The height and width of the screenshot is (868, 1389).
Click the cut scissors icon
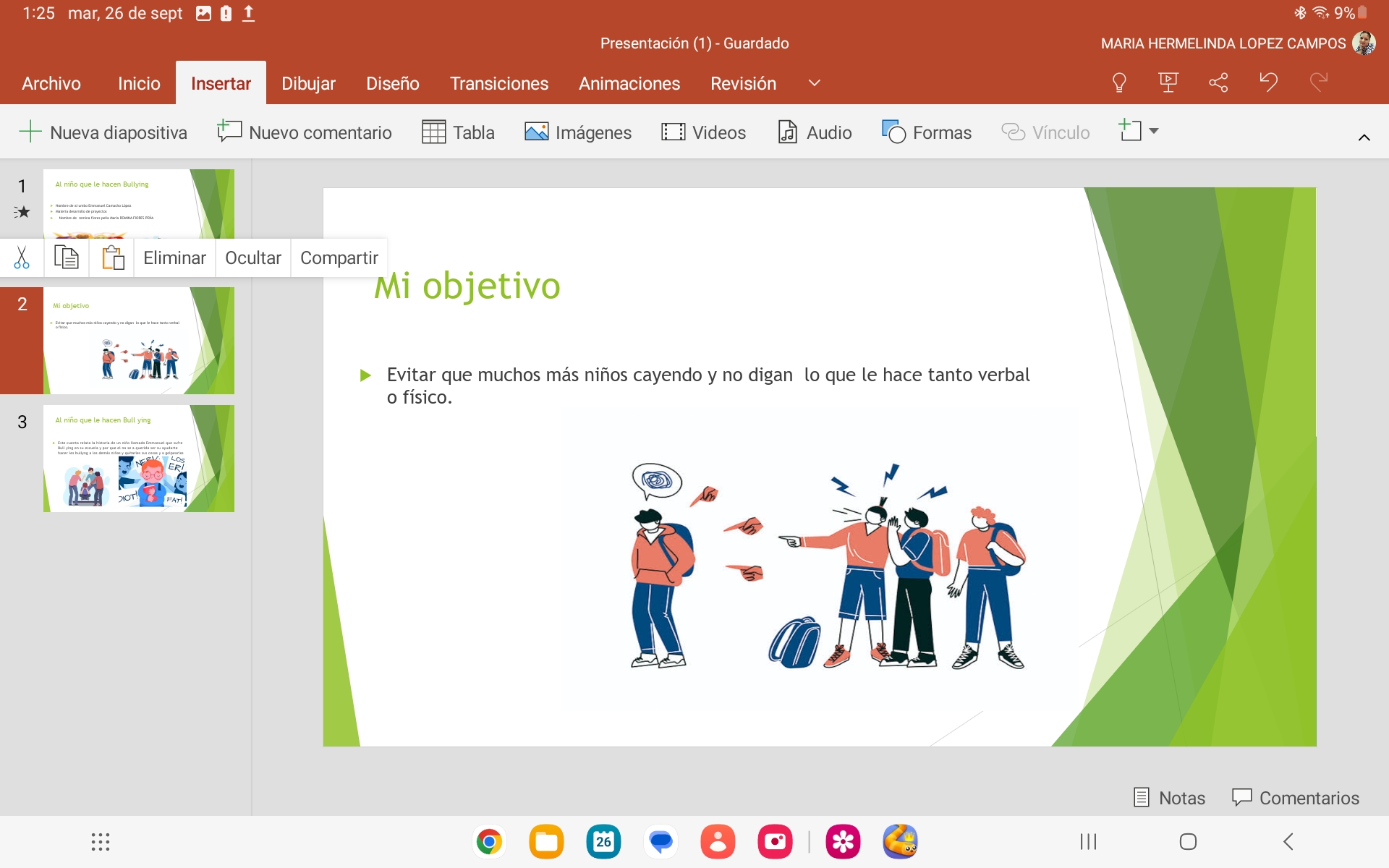[x=22, y=258]
